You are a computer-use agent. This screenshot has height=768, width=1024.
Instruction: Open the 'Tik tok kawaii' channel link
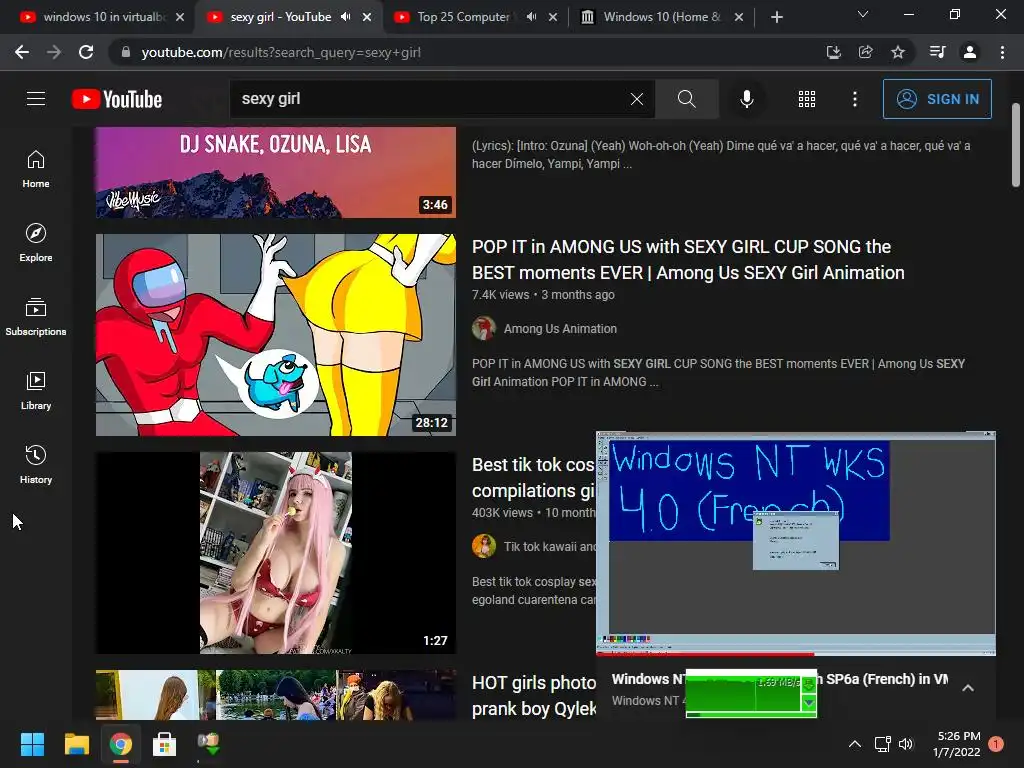pos(549,547)
